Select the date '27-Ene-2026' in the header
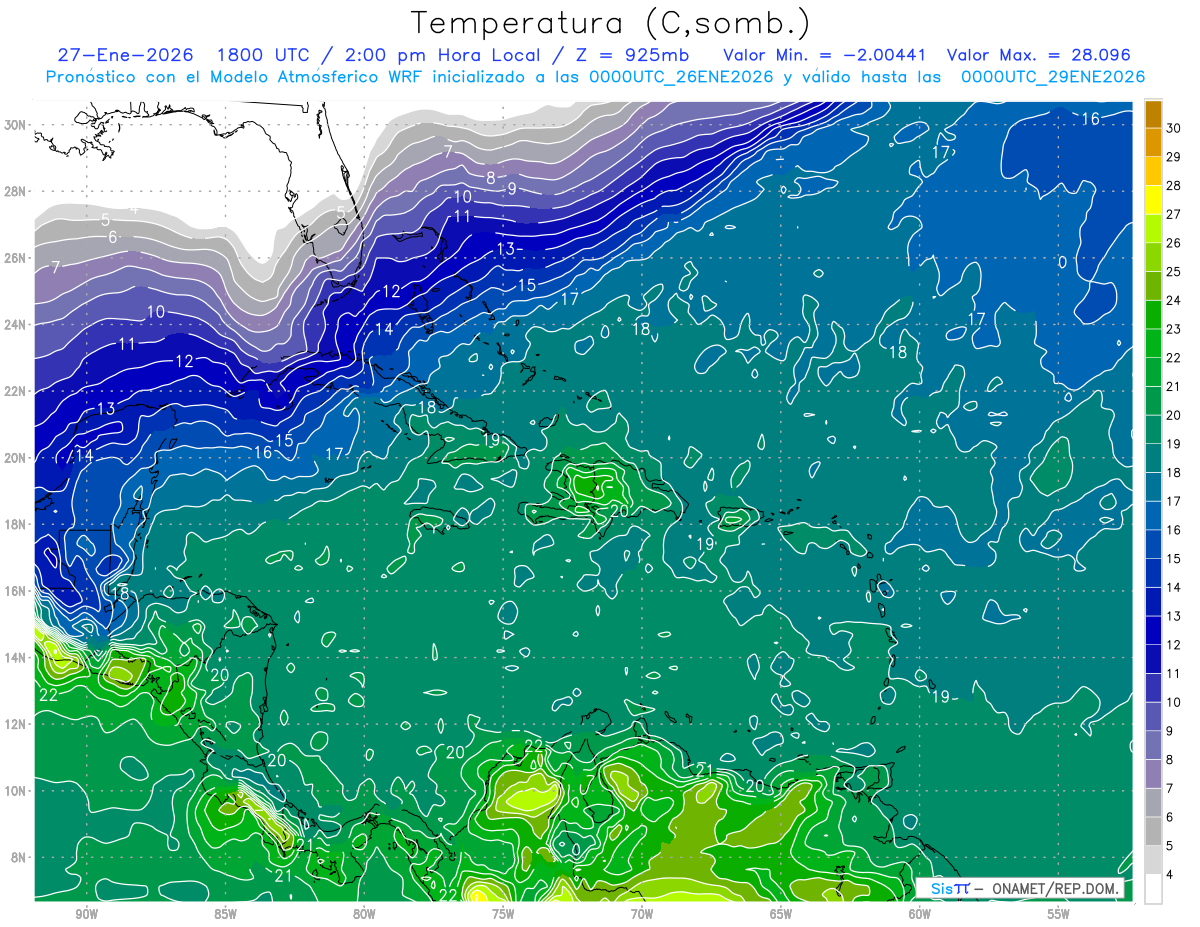The width and height of the screenshot is (1200, 927). point(125,55)
